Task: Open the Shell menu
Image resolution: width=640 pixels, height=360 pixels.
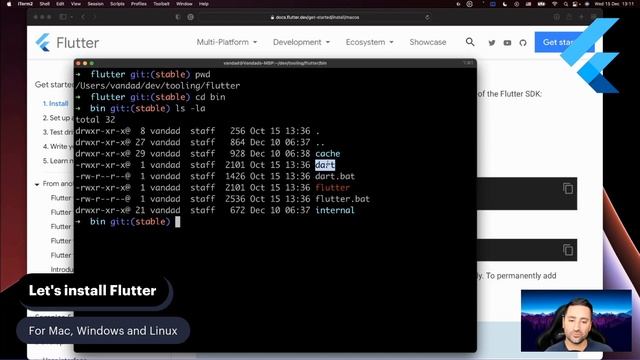Action: tap(44, 4)
